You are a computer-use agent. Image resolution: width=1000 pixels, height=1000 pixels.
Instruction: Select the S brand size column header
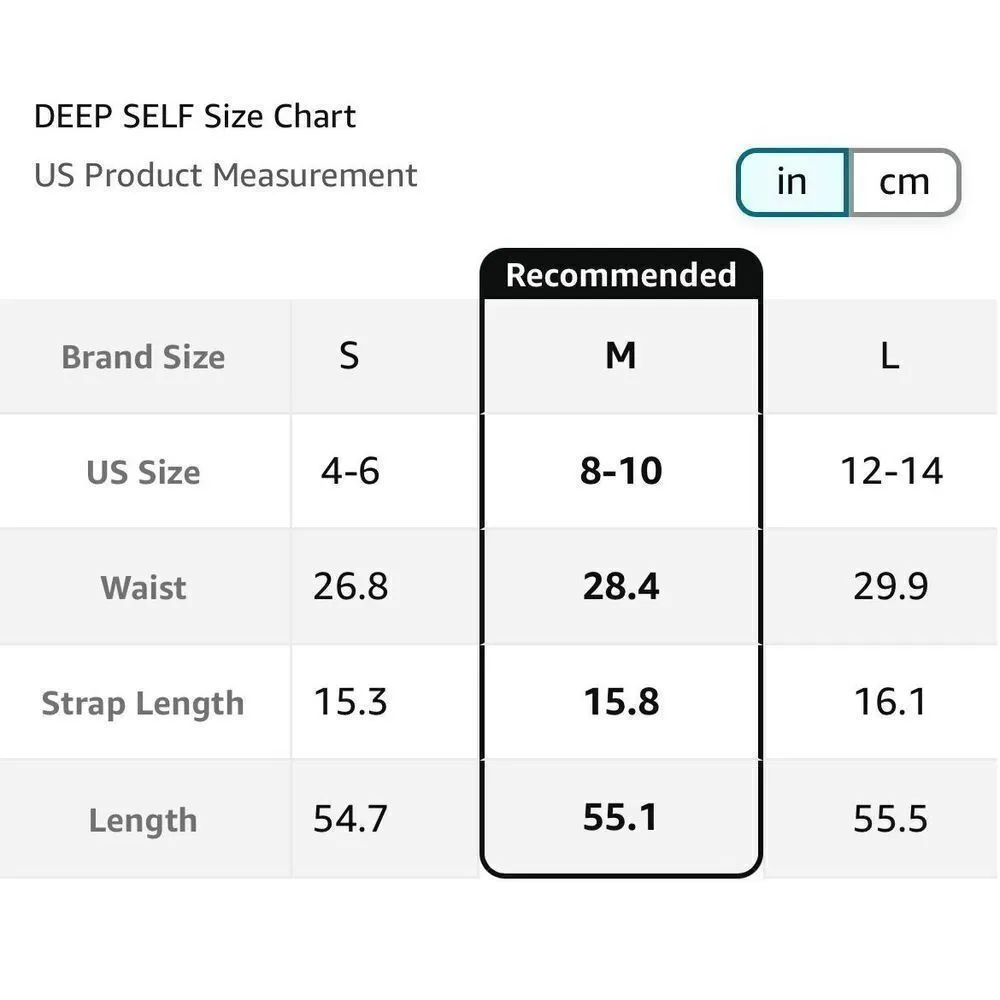[349, 356]
